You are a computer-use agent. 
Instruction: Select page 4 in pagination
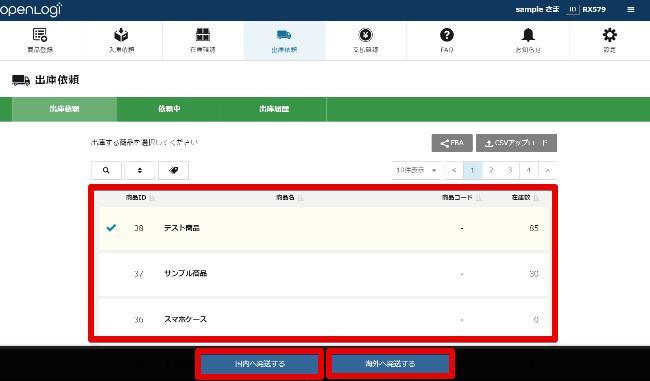point(529,170)
